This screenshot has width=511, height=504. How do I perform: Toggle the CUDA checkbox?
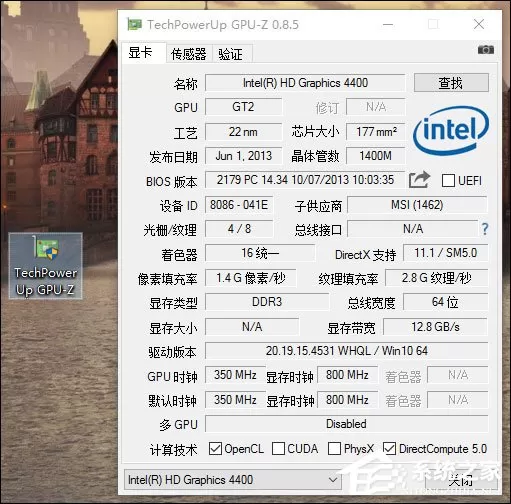click(x=278, y=449)
